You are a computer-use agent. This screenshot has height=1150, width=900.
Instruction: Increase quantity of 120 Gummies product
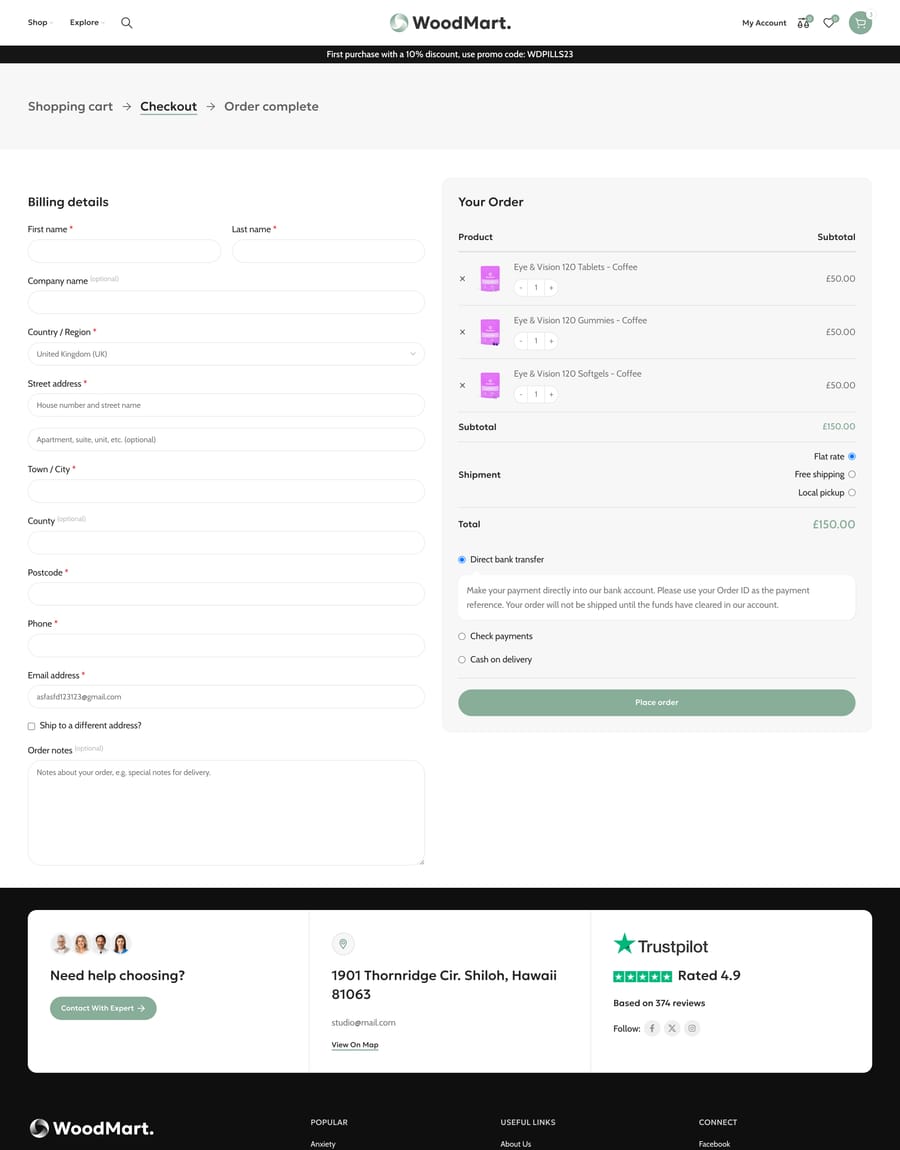(x=551, y=341)
